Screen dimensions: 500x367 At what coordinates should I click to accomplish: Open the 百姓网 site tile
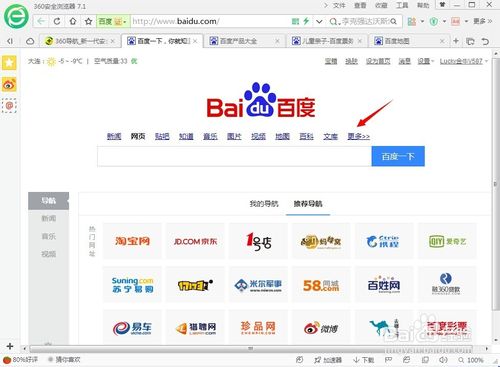384,285
